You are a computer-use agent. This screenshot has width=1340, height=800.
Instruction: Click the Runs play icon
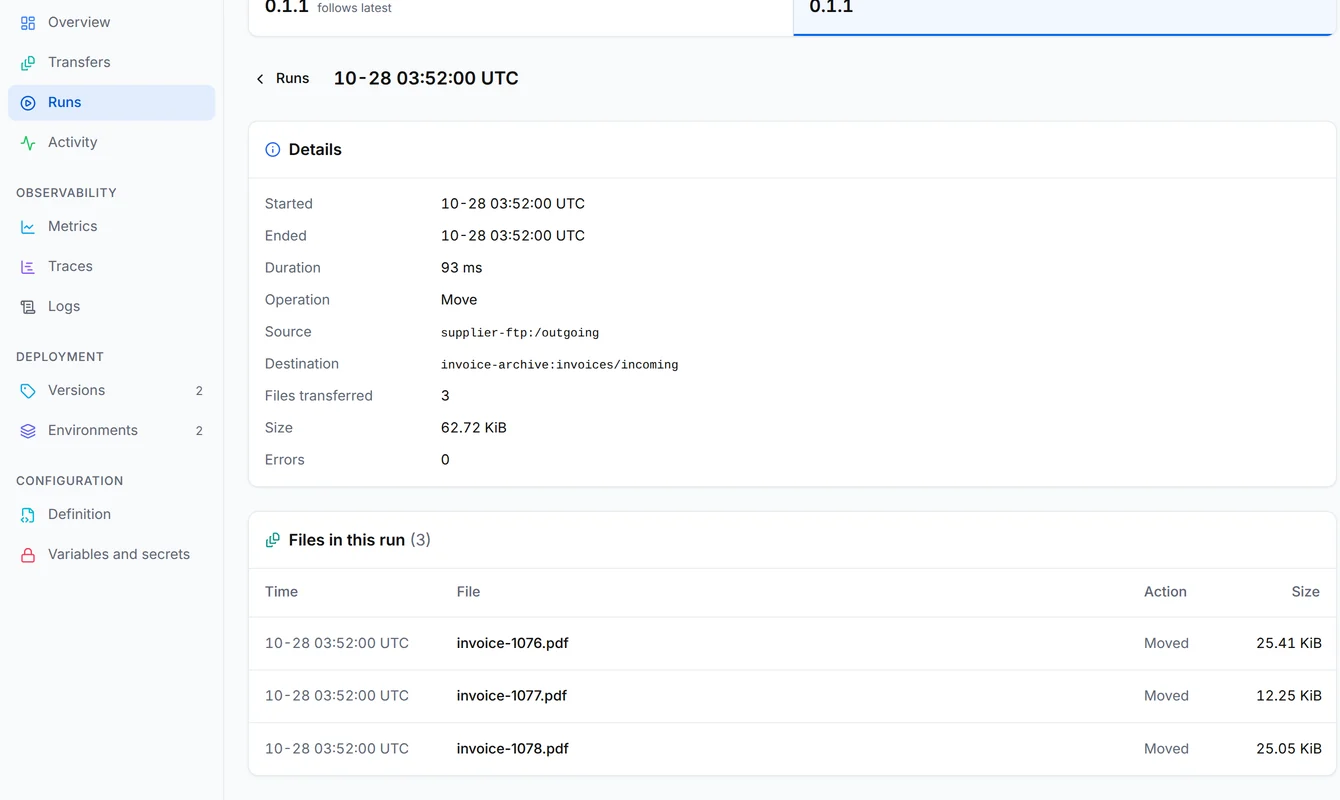(x=28, y=102)
